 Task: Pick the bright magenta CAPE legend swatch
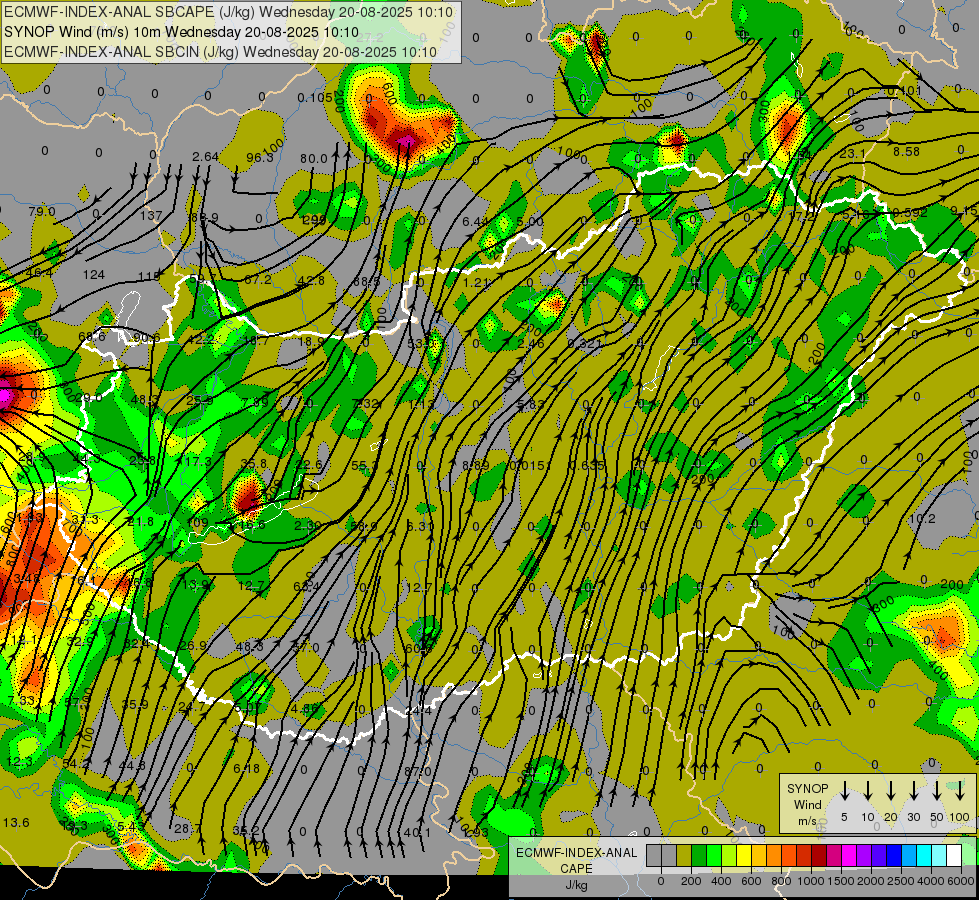point(849,856)
